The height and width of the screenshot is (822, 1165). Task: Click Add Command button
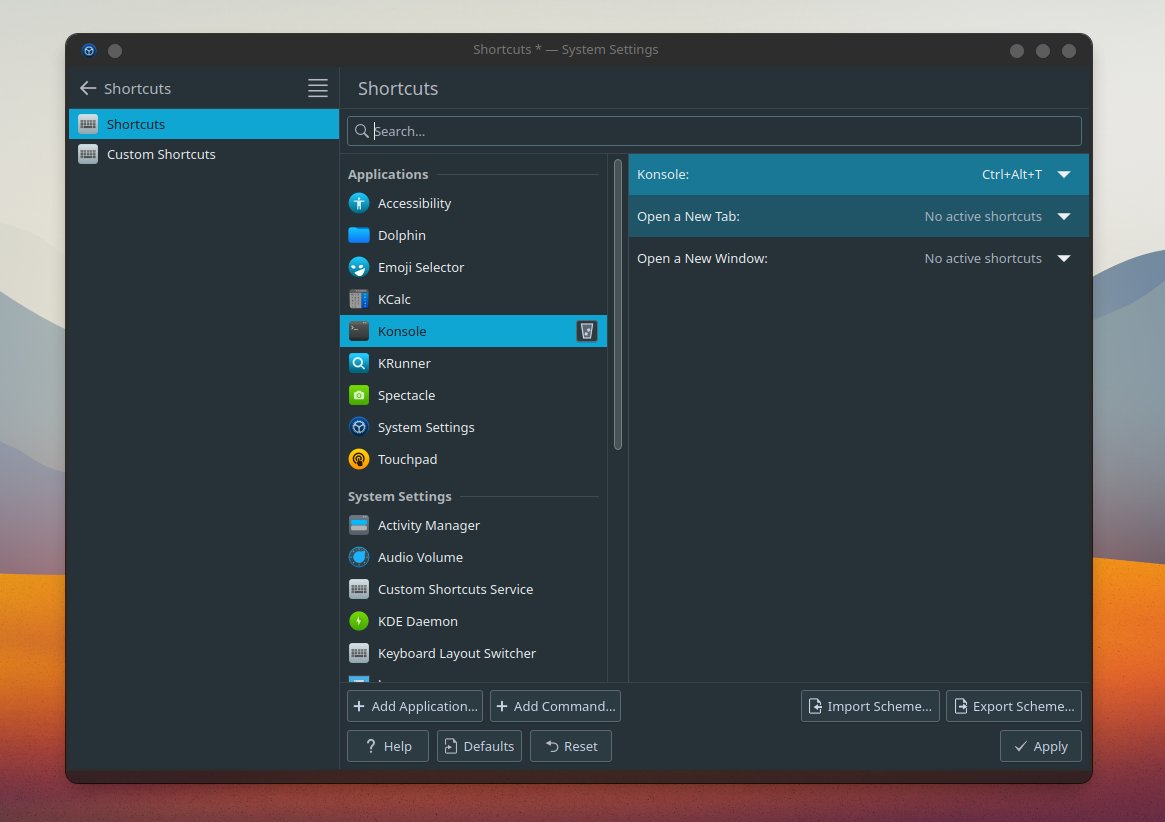555,706
